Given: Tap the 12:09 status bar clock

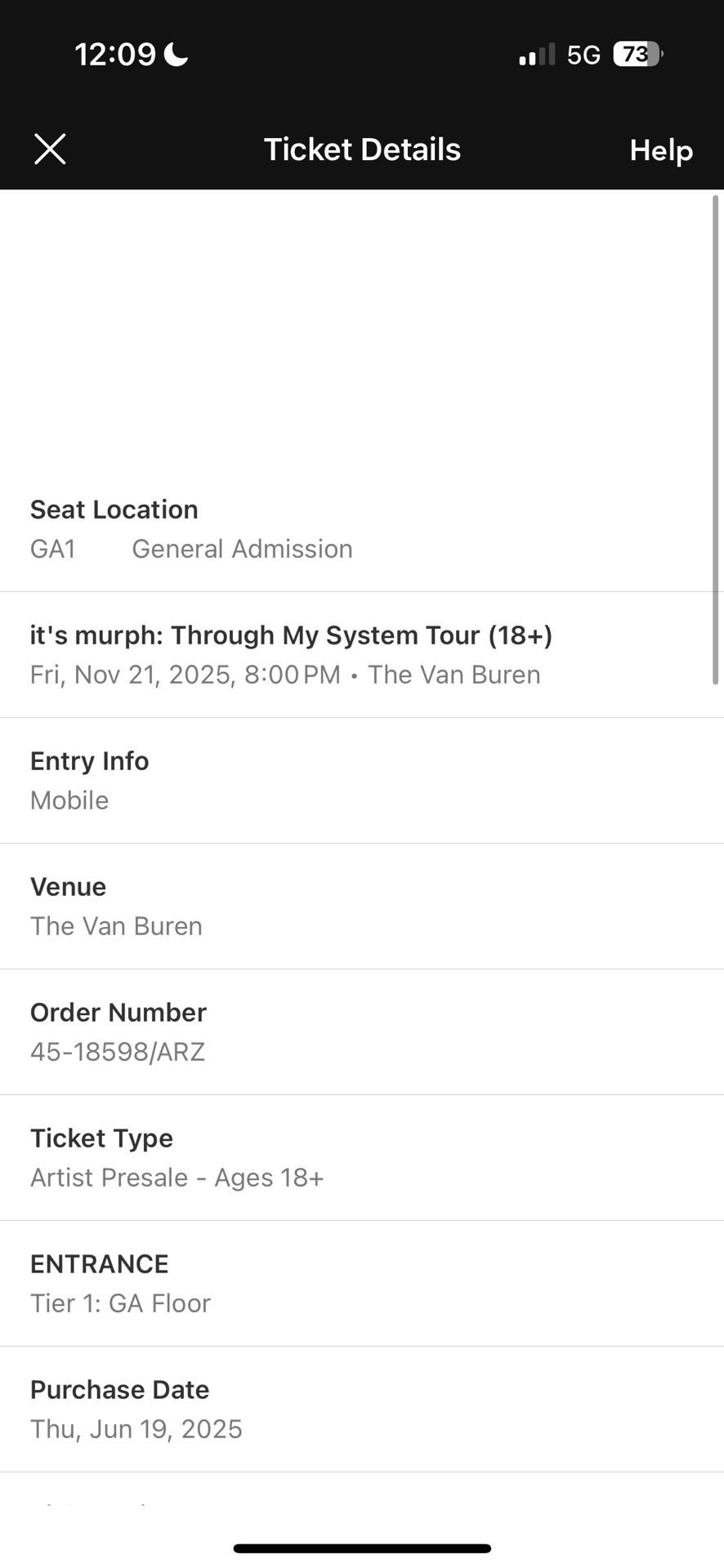Looking at the screenshot, I should coord(115,55).
